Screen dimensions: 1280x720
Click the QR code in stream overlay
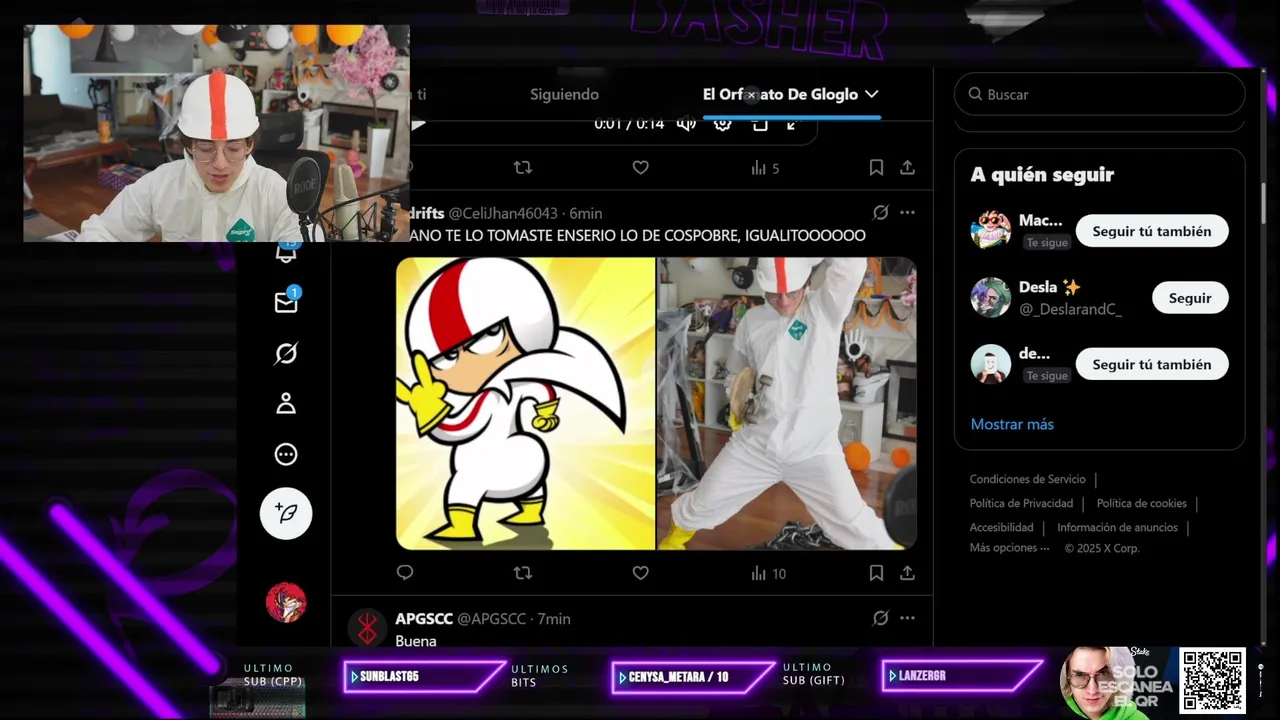(1212, 680)
